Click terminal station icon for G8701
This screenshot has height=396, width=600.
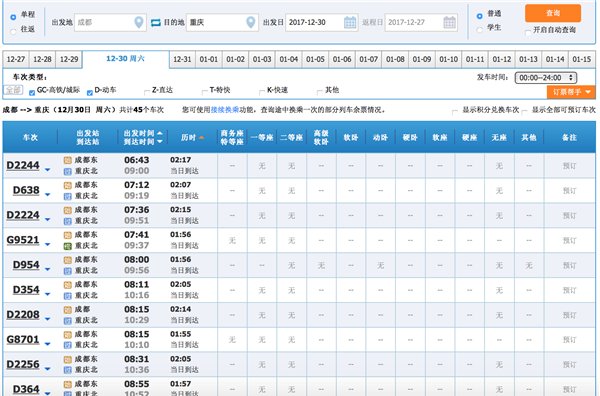click(68, 345)
